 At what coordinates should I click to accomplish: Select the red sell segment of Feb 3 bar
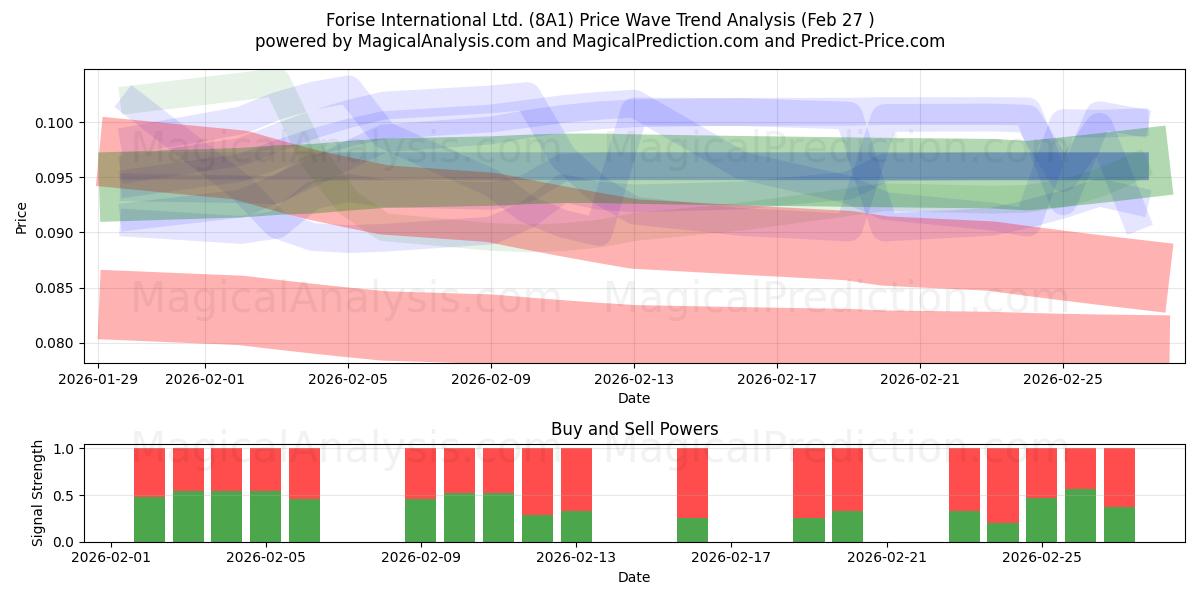(188, 470)
